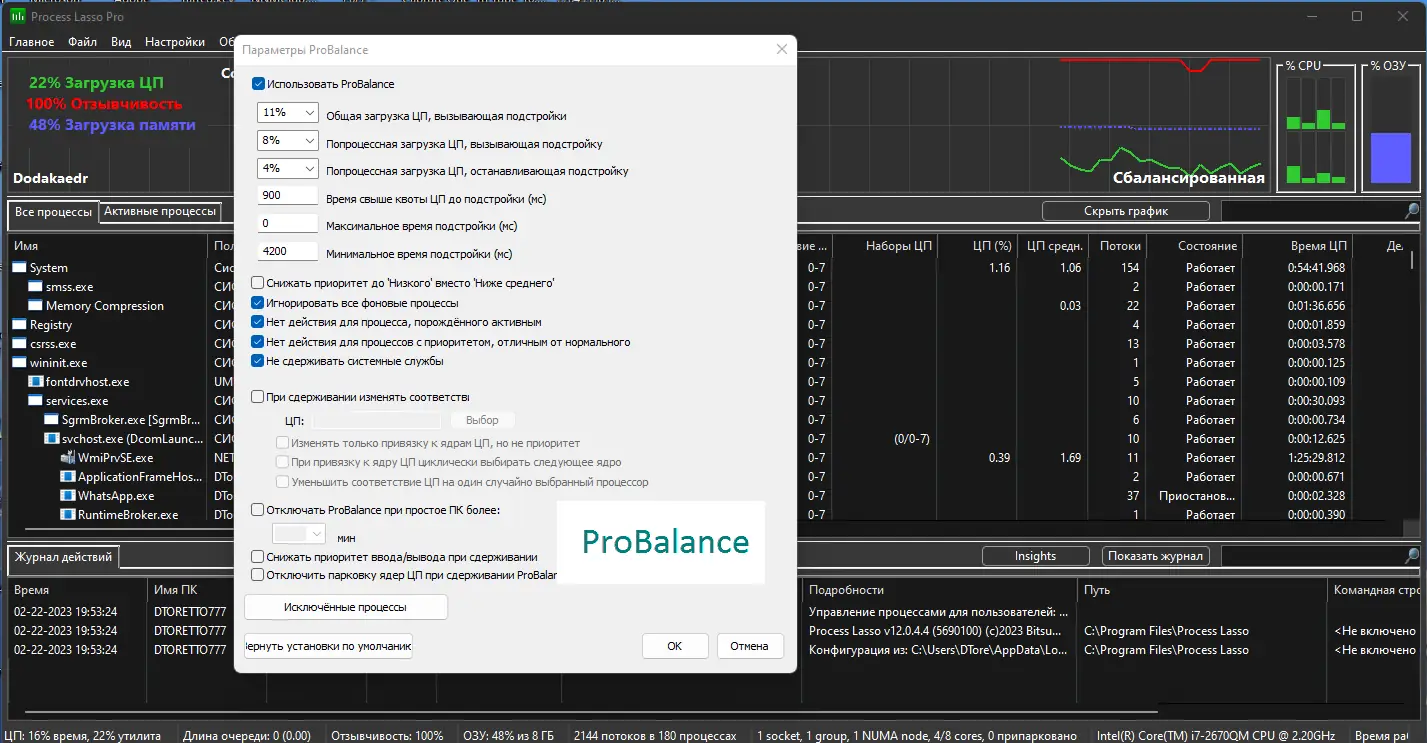Viewport: 1427px width, 743px height.
Task: Click the Insights button
Action: [1035, 556]
